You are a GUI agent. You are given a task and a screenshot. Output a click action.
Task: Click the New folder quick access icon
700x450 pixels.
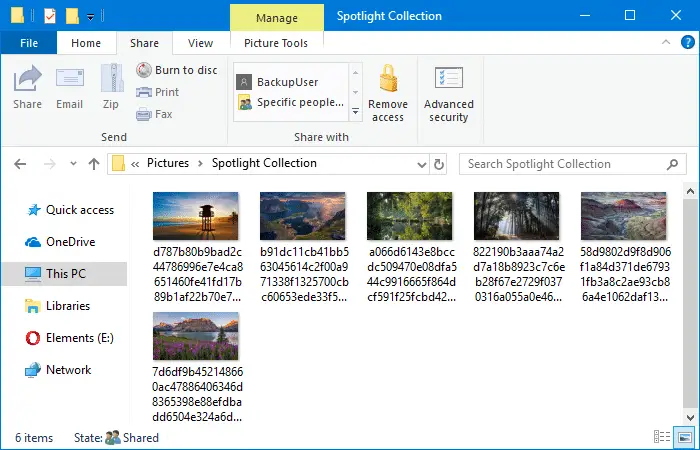coord(72,16)
